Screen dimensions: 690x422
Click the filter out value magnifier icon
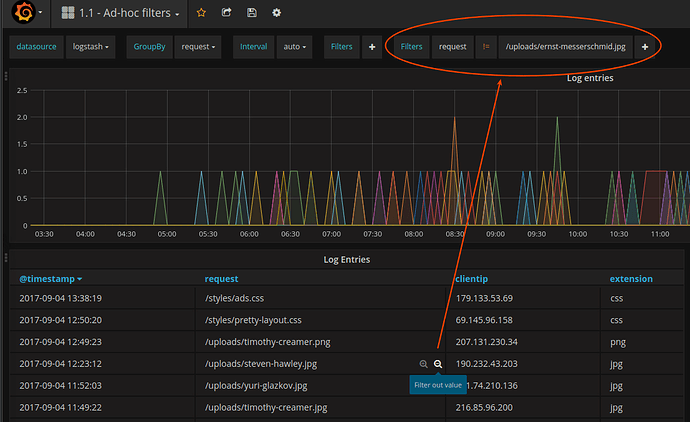point(438,364)
